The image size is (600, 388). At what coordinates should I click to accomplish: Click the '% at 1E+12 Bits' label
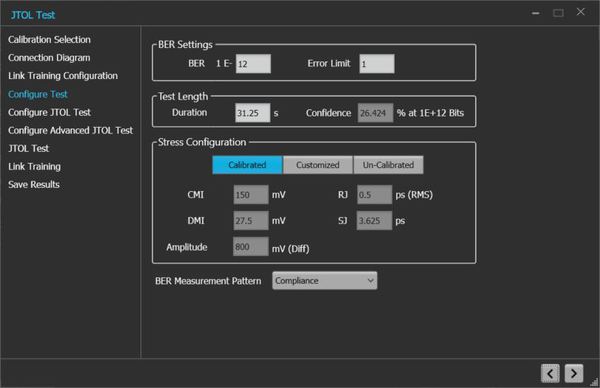pyautogui.click(x=430, y=113)
